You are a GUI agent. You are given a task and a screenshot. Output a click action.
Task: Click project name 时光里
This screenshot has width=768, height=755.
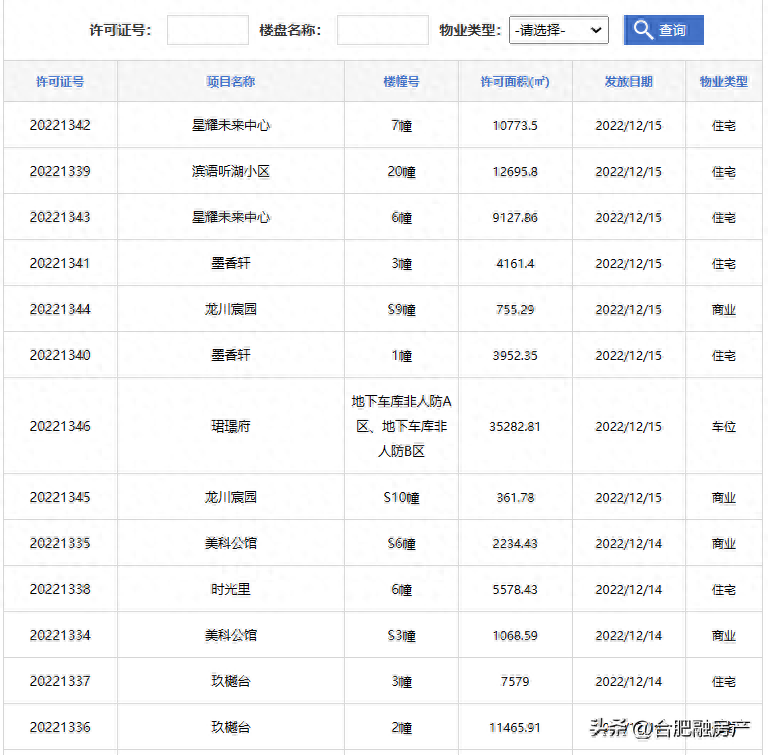[231, 589]
